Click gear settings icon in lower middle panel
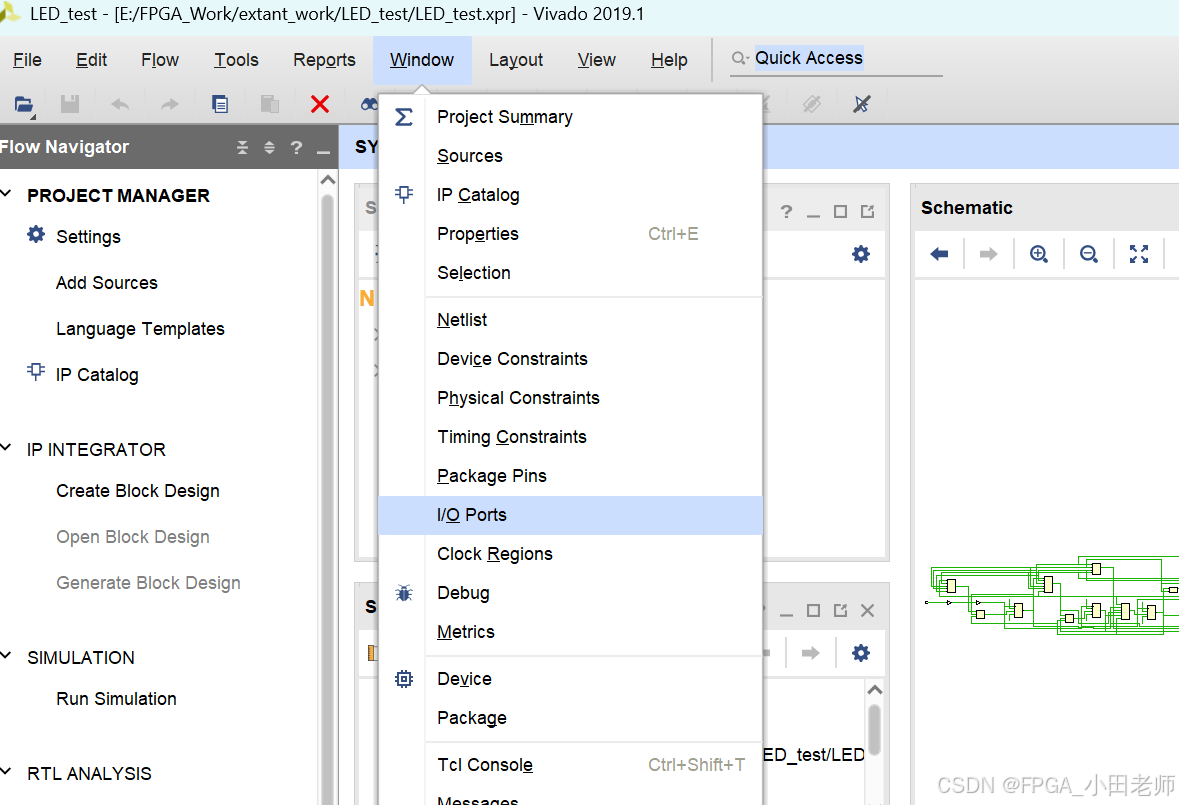1179x805 pixels. [x=861, y=652]
